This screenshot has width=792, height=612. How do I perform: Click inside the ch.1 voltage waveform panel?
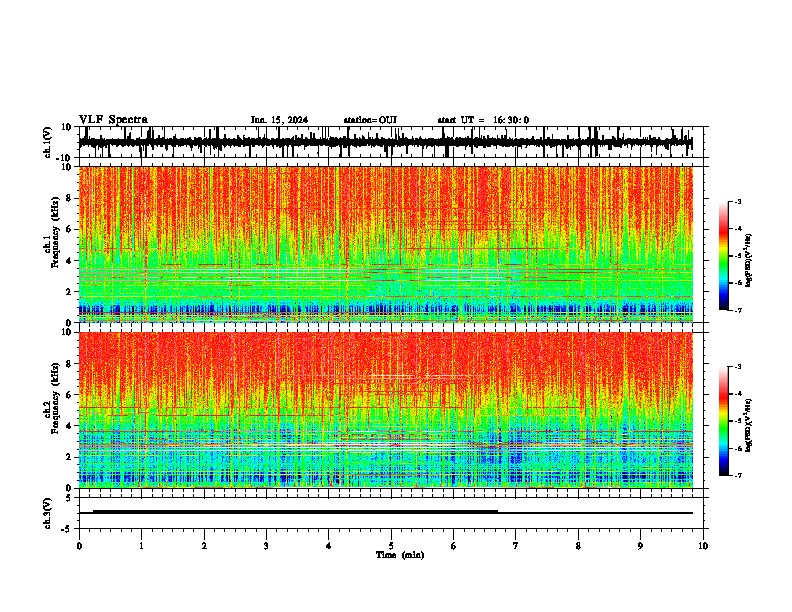click(390, 142)
